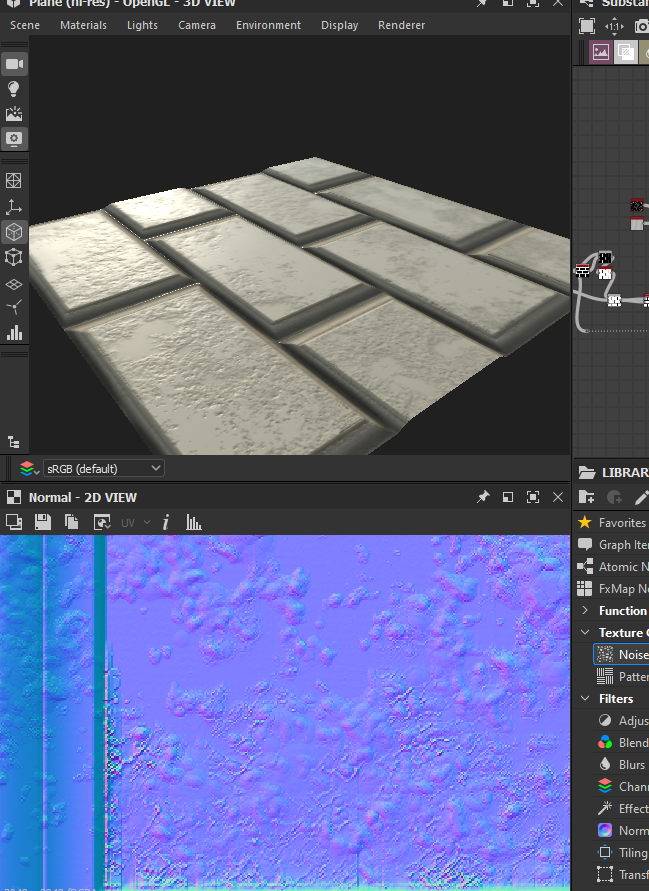Screen dimensions: 649x891
Task: Click the layered squares icon beside the graph picture icon
Action: 625,52
